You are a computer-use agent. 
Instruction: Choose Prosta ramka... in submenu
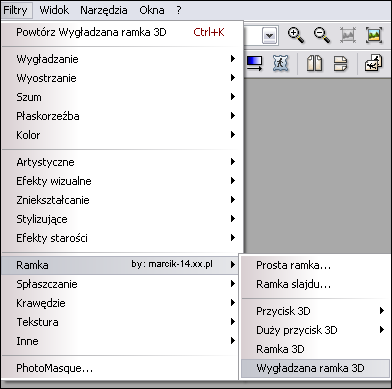(x=316, y=265)
